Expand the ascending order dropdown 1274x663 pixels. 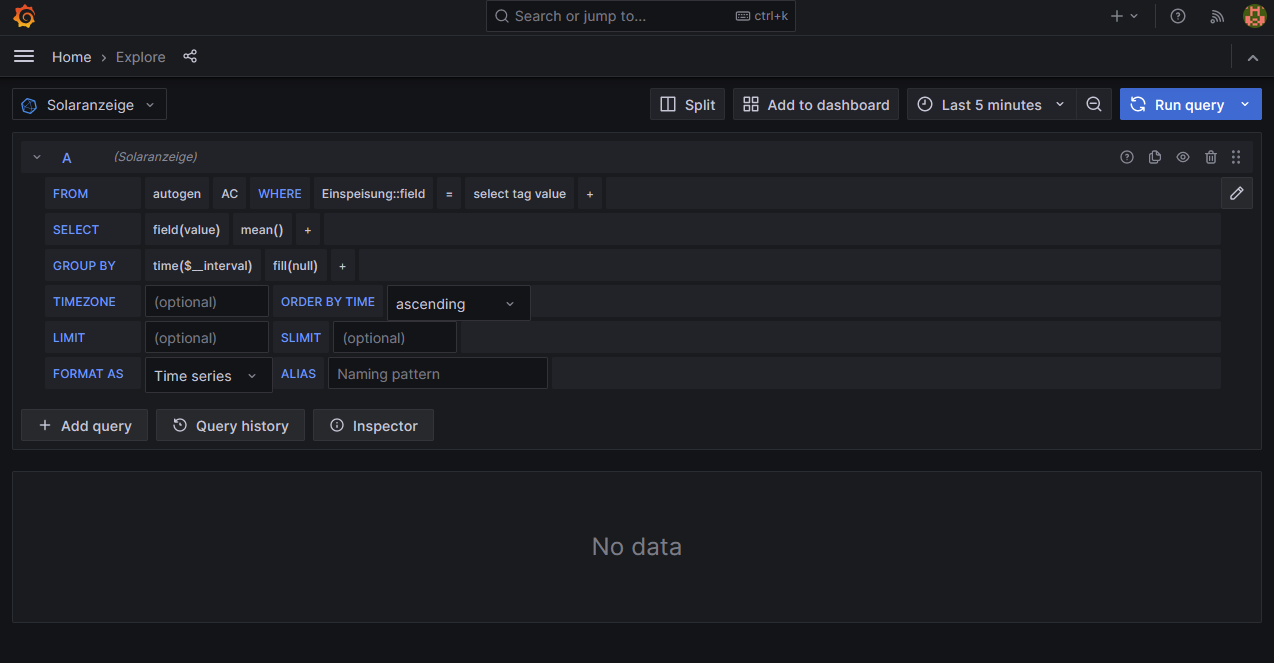click(x=458, y=304)
